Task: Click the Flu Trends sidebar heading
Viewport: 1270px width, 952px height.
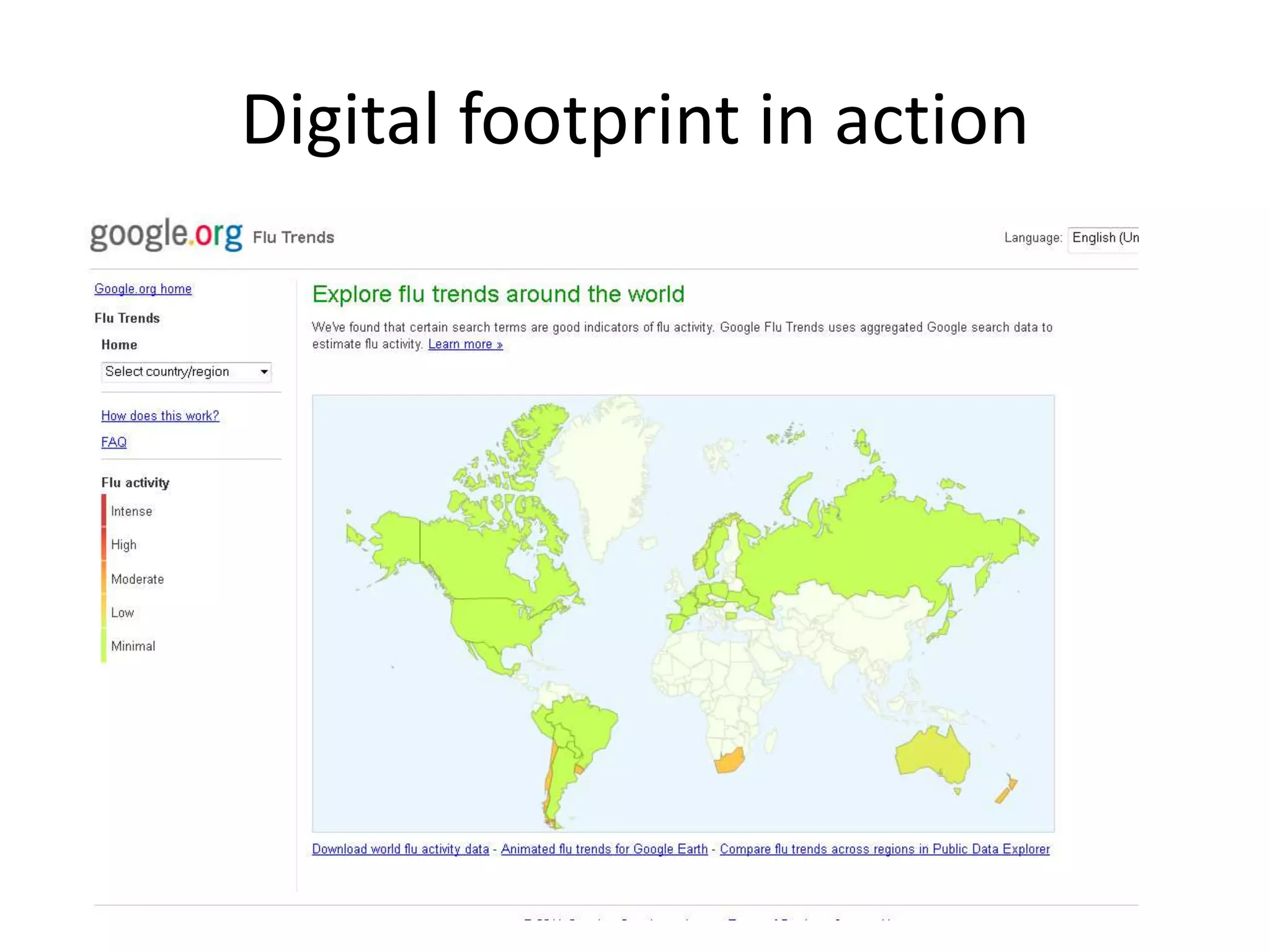Action: pos(127,318)
